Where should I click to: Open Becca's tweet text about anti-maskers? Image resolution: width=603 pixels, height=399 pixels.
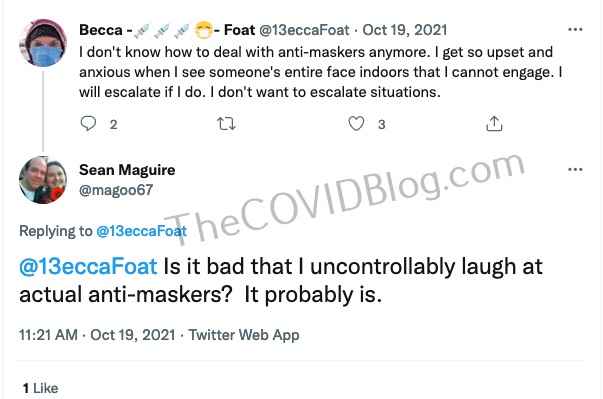(320, 72)
